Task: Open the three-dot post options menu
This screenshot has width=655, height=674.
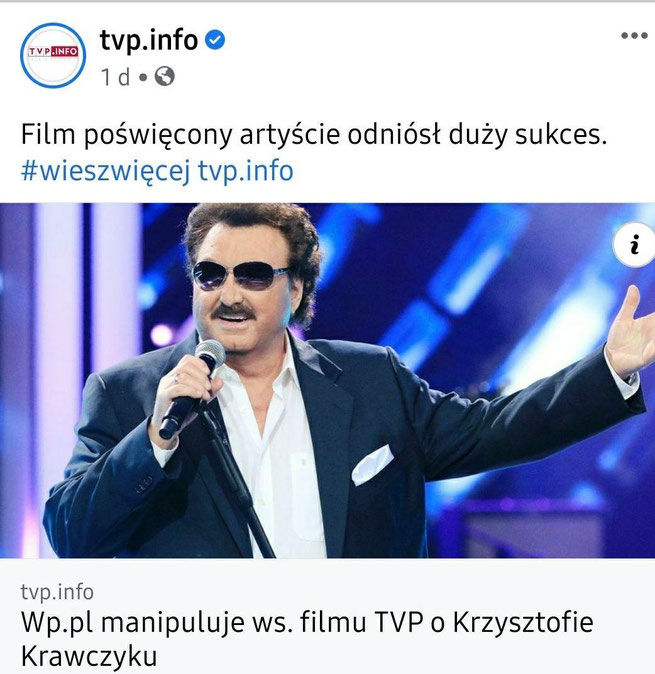Action: coord(634,36)
